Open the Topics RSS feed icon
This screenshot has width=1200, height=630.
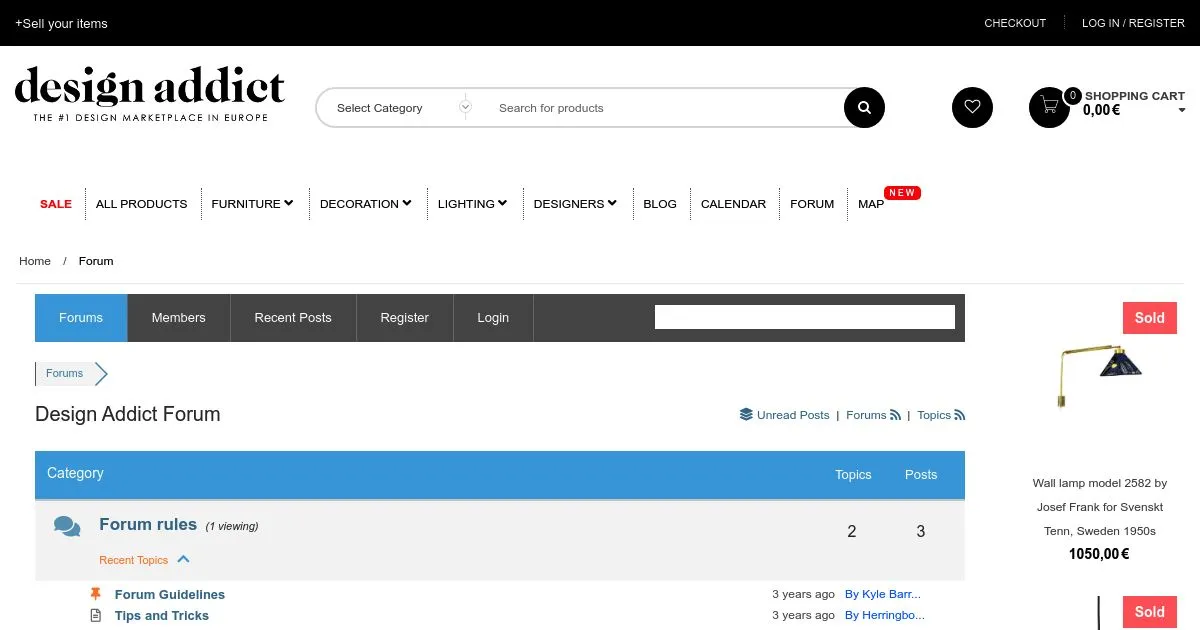[960, 415]
